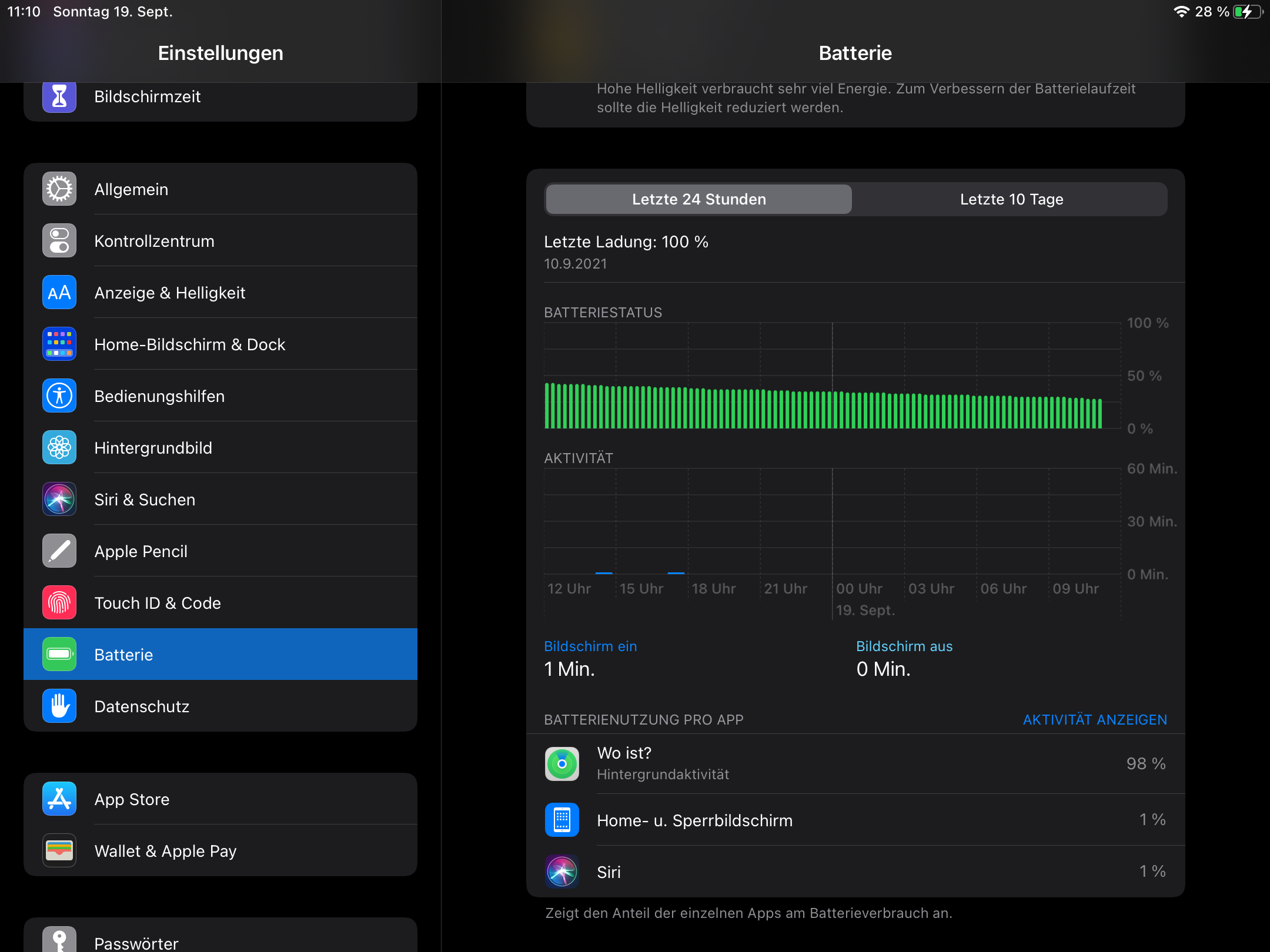Viewport: 1270px width, 952px height.
Task: Open Anzeige & Helligkeit AA icon
Action: [x=59, y=293]
